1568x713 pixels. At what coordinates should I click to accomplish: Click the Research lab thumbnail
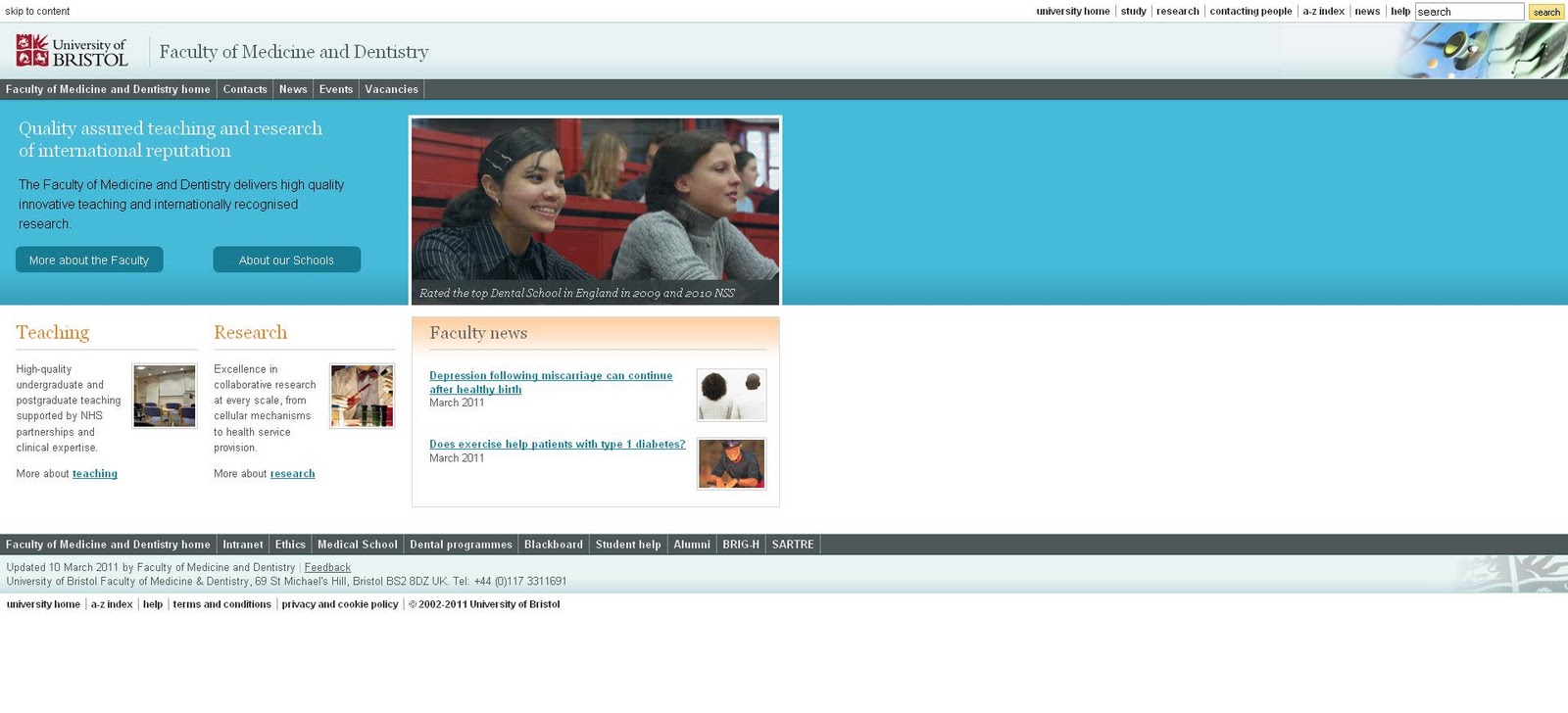click(x=363, y=396)
